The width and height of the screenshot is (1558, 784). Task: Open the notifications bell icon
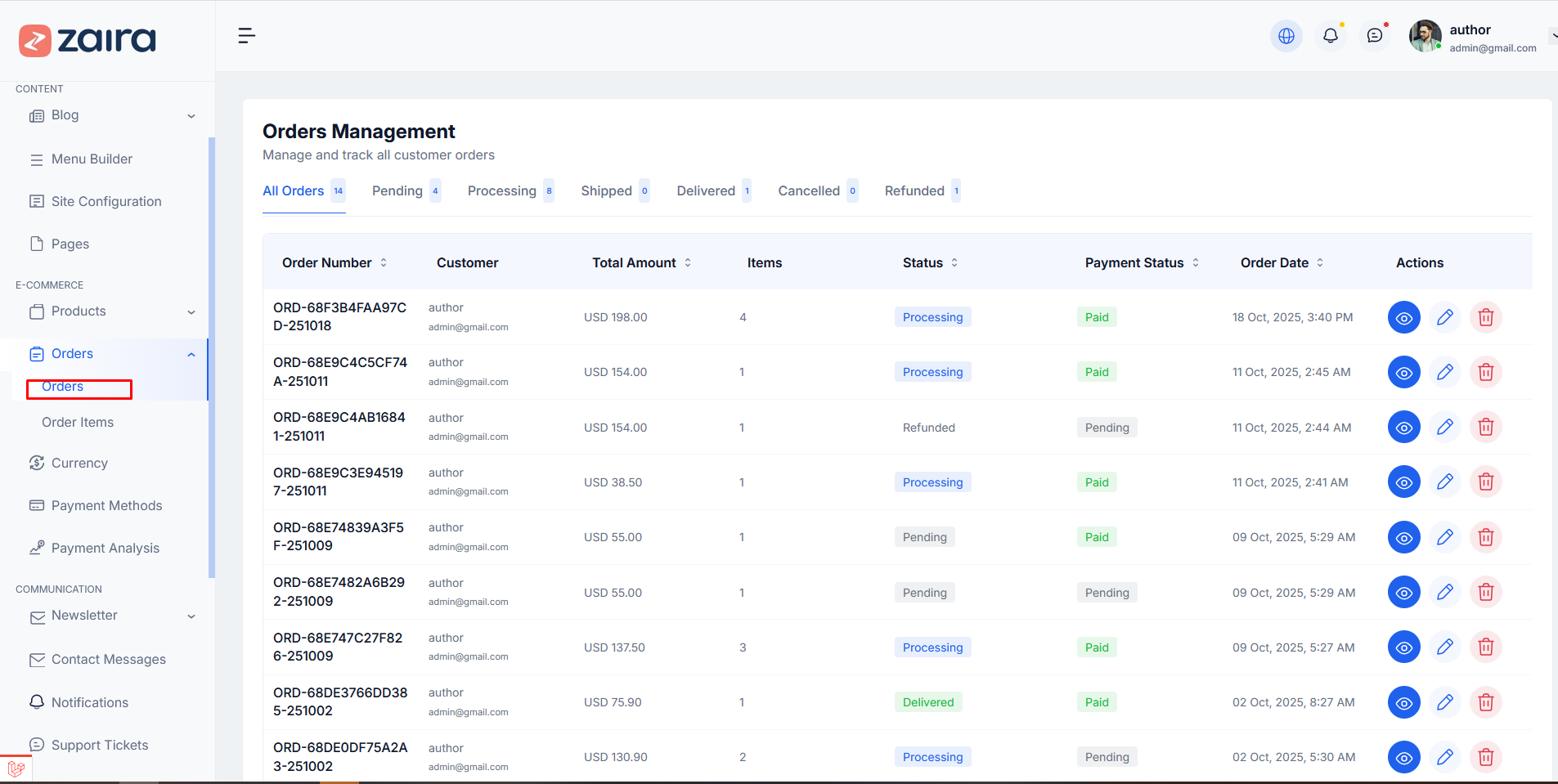pos(1331,36)
